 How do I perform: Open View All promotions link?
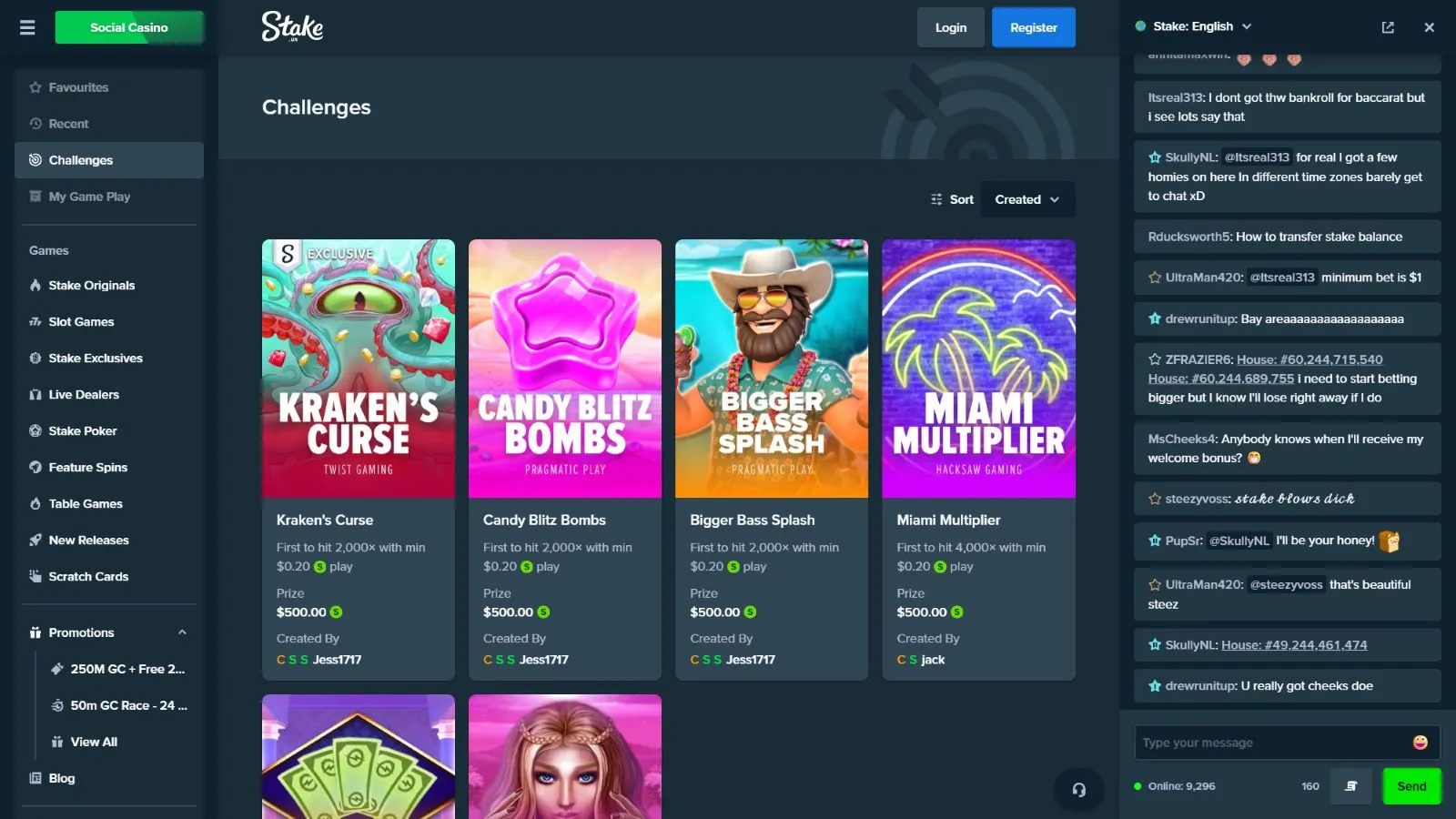tap(94, 742)
